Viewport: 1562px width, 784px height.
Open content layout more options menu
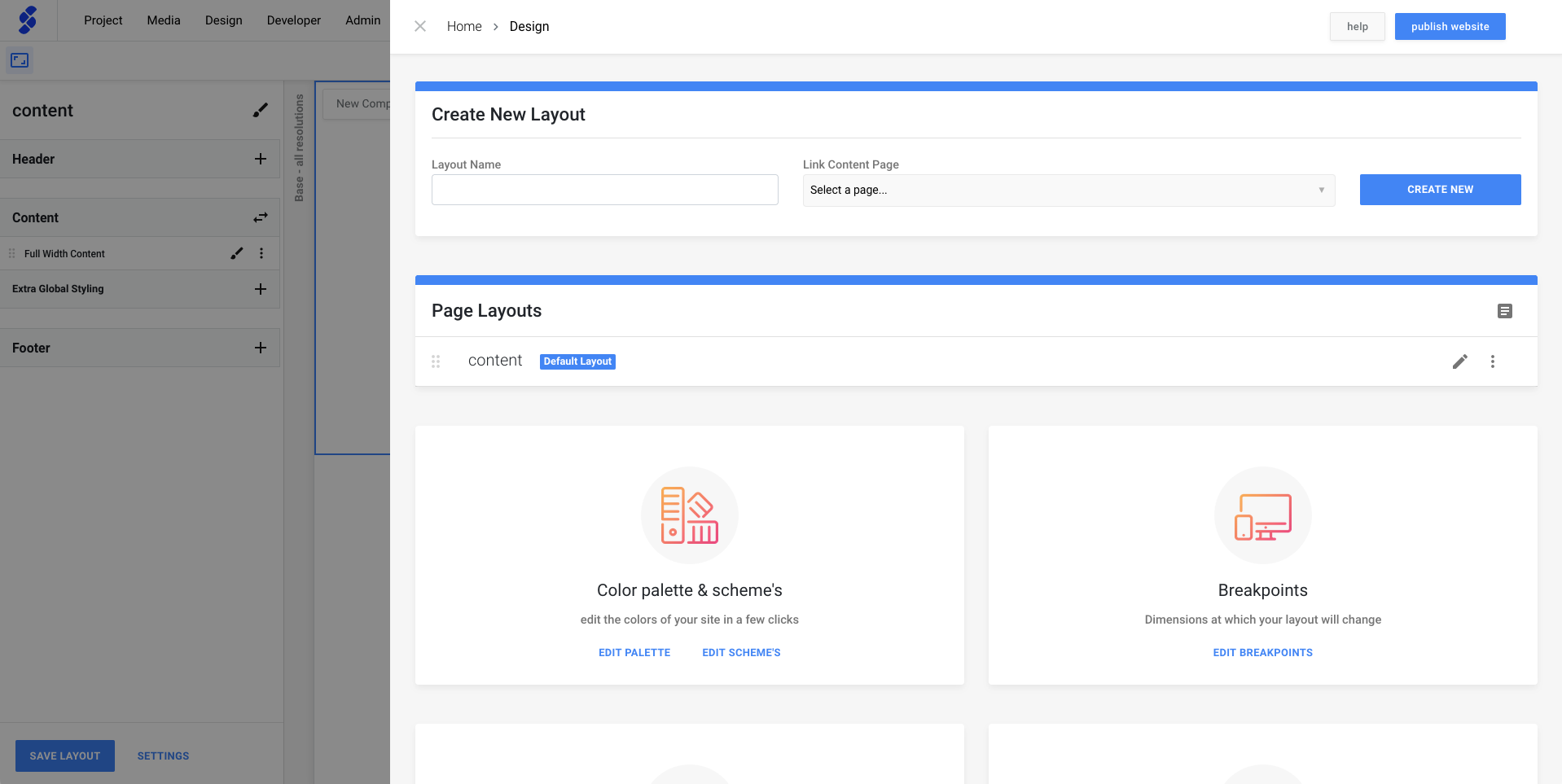[x=1493, y=361]
